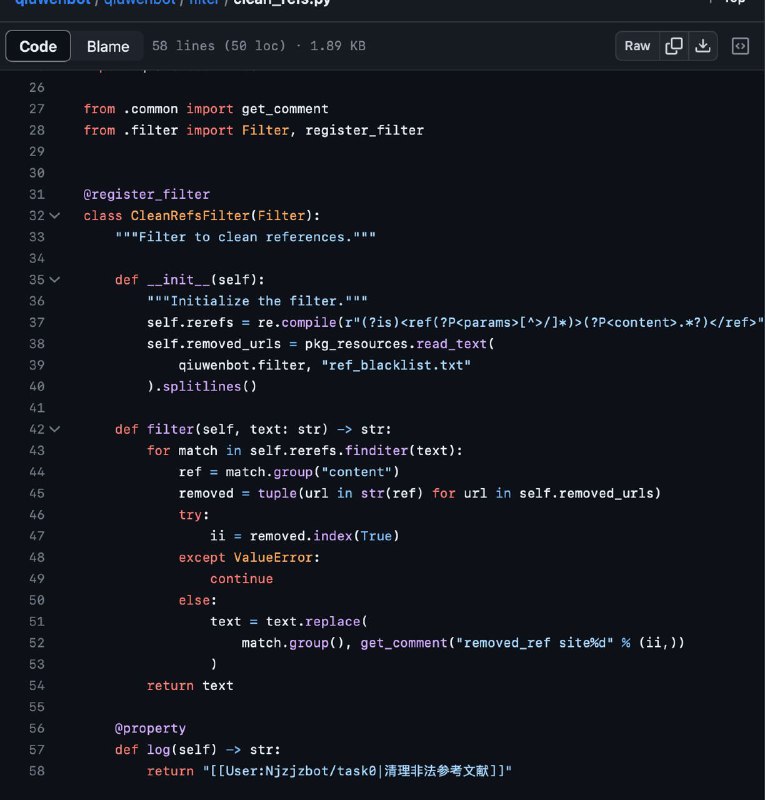Click line number 37 in the gutter

[37, 322]
